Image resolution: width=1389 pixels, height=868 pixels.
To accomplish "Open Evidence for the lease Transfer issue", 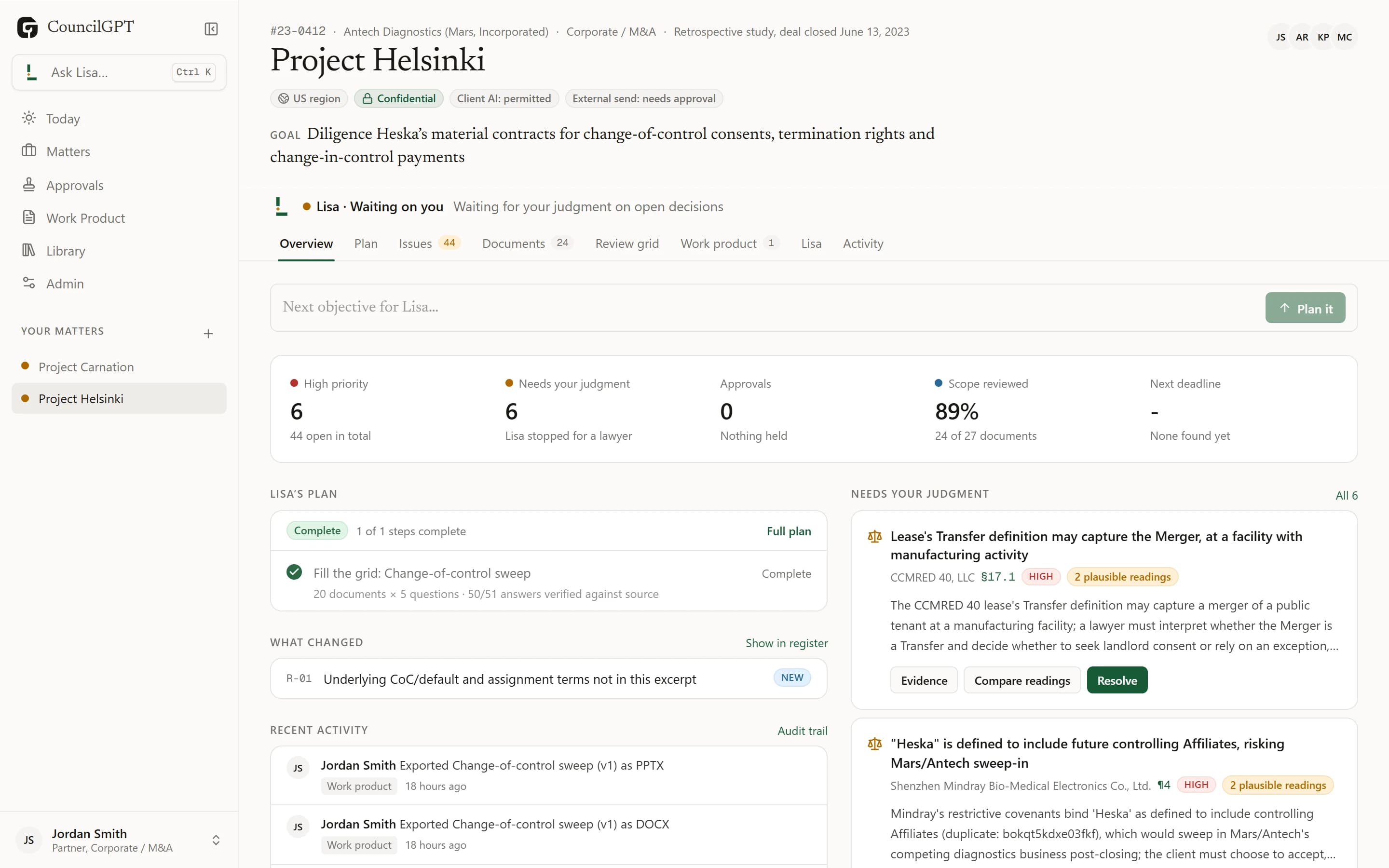I will point(924,680).
